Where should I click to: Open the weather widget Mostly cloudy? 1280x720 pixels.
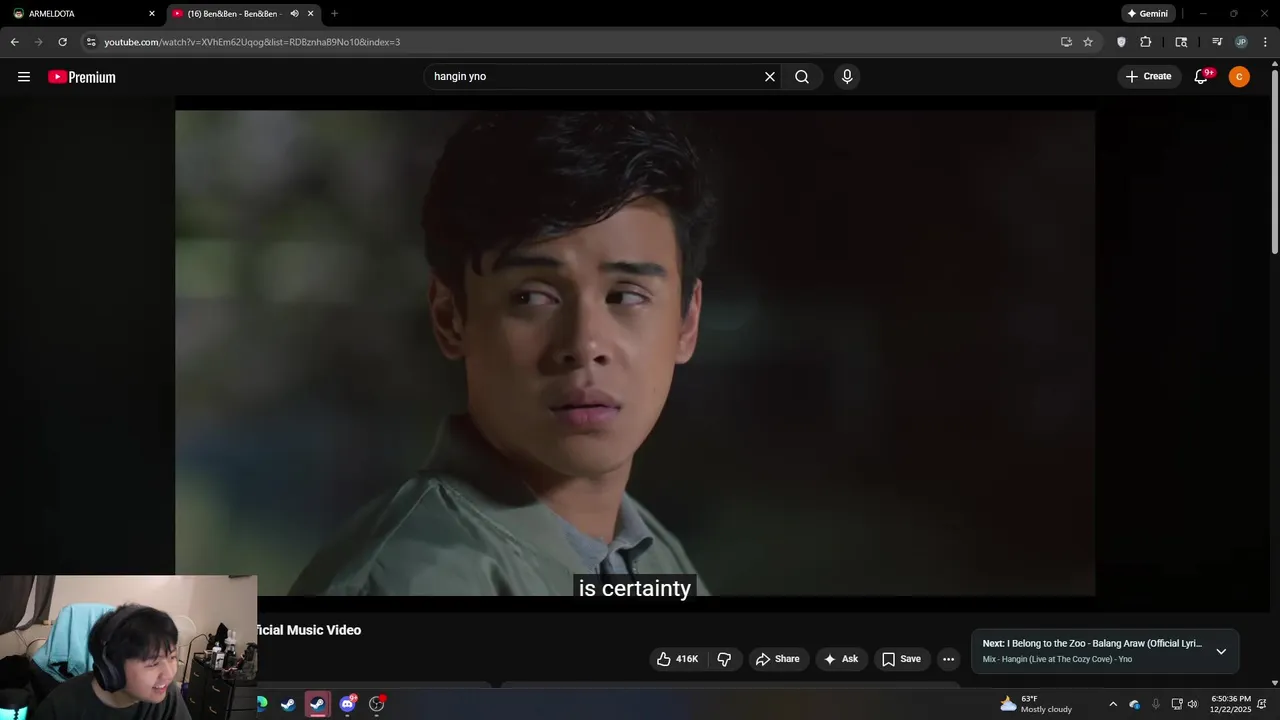coord(1036,704)
